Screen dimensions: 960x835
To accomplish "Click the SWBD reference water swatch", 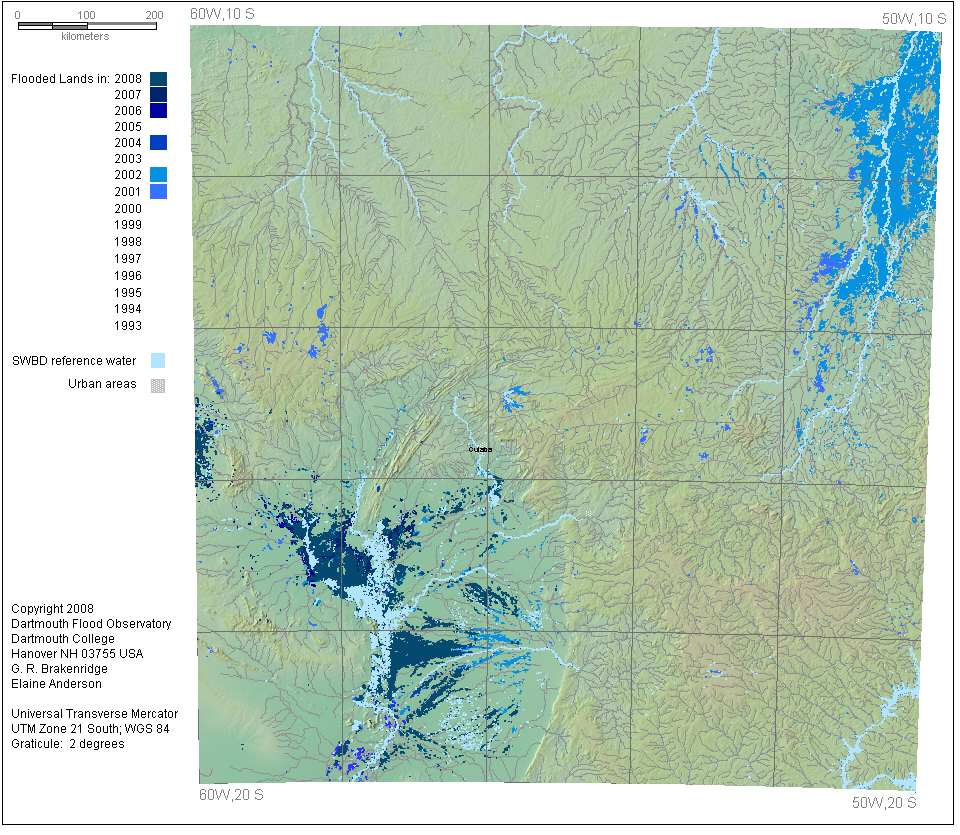I will pyautogui.click(x=158, y=361).
